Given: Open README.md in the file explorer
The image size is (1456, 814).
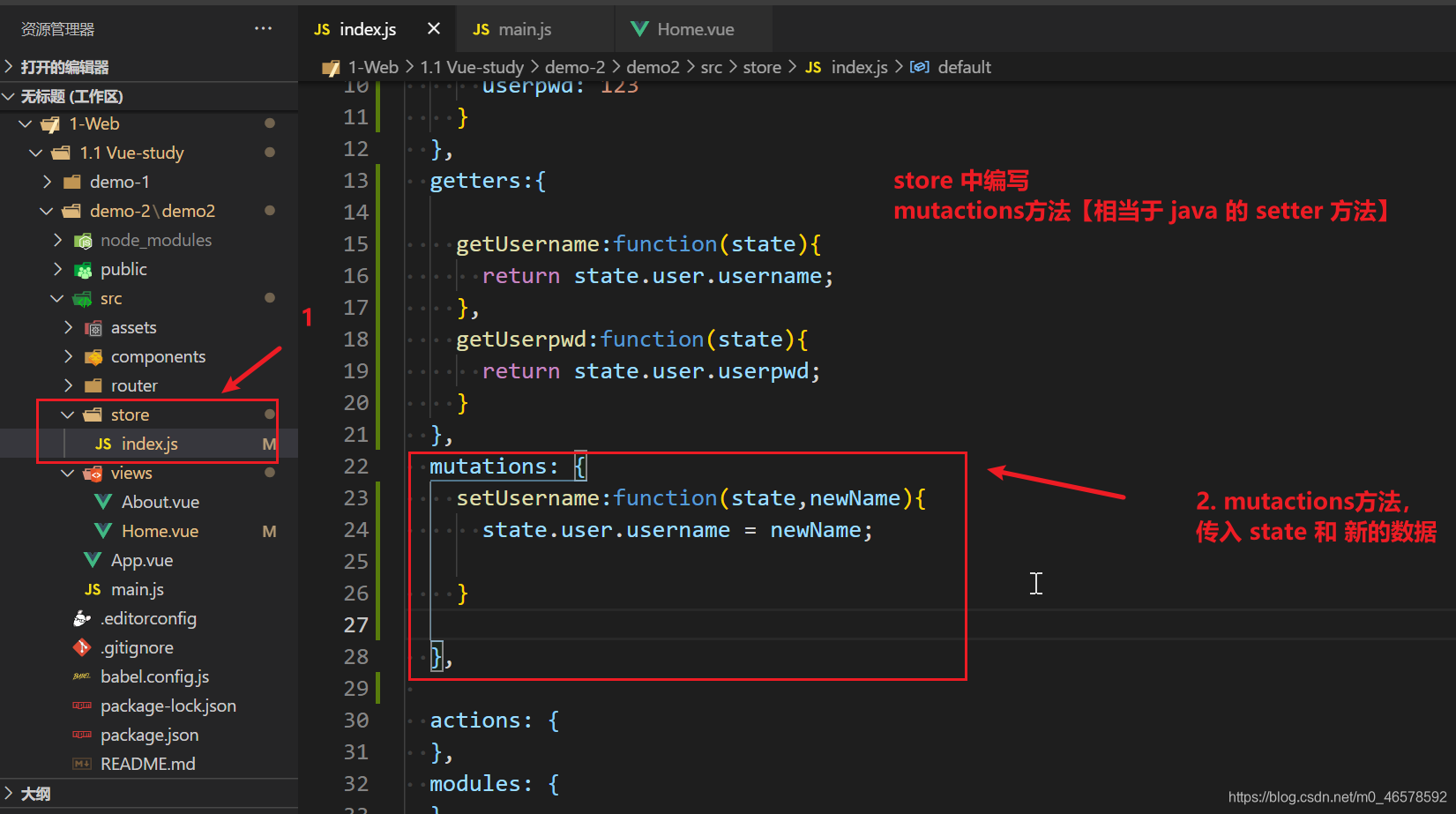Looking at the screenshot, I should pos(149,764).
